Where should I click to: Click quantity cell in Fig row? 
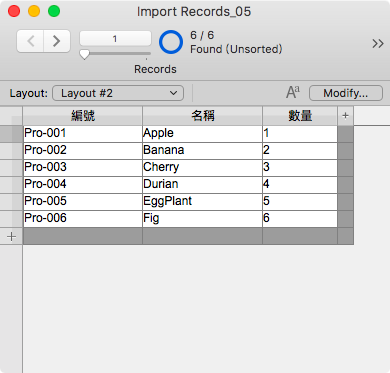(x=300, y=218)
